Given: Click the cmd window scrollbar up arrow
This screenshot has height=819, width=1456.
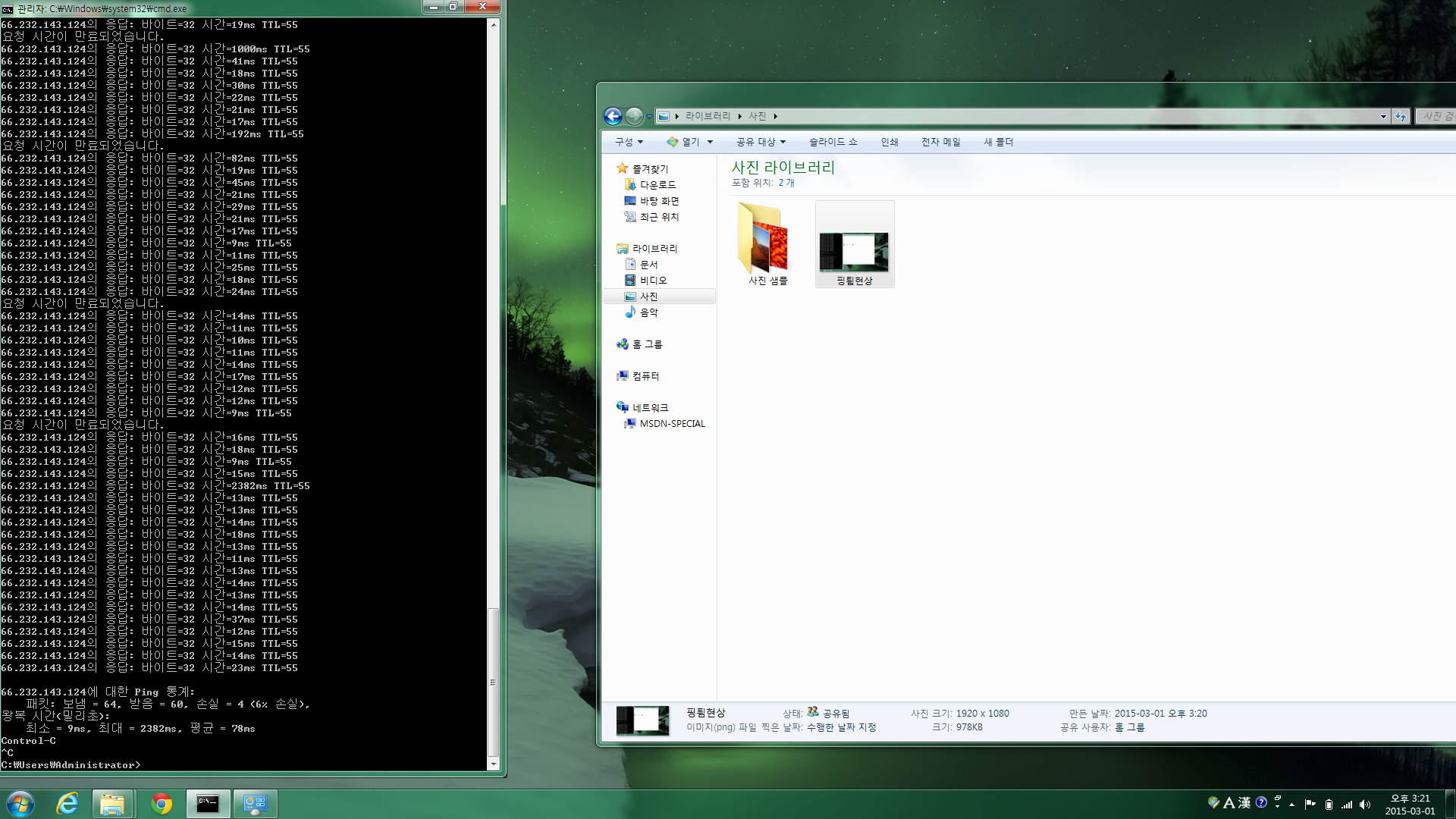Looking at the screenshot, I should pos(494,25).
